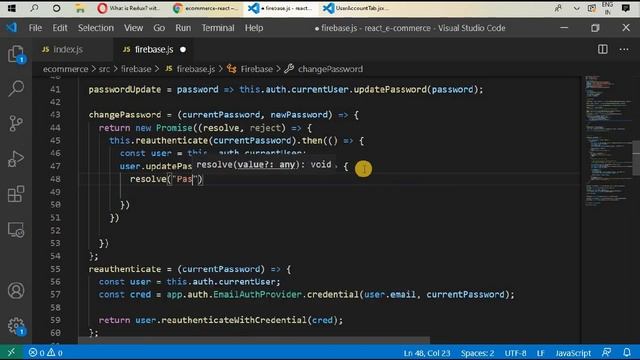Open Windows Start menu
This screenshot has width=640, height=360.
coord(11,8)
